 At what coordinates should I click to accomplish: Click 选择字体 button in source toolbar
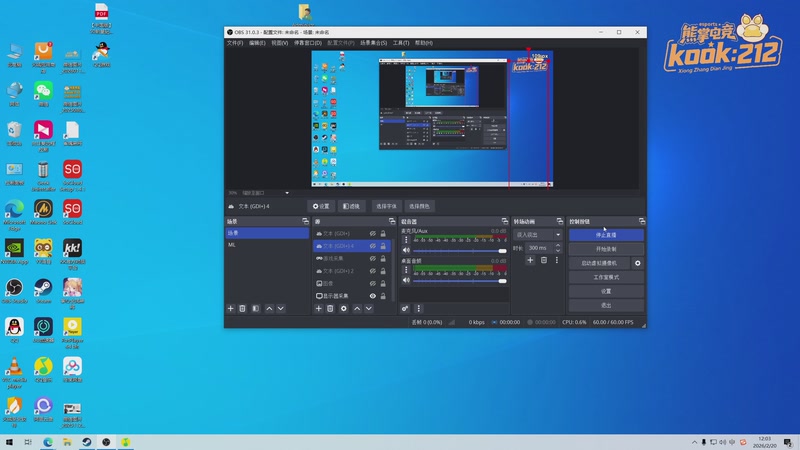point(386,206)
